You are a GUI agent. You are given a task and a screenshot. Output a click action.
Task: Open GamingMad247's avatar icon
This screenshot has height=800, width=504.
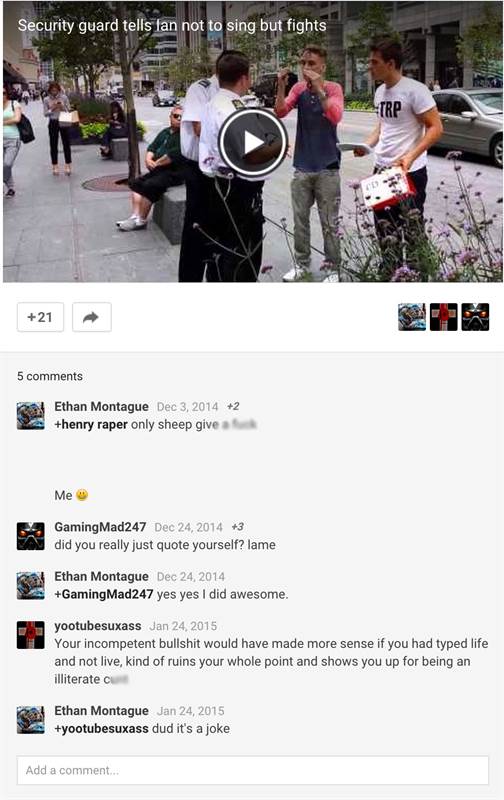point(31,536)
